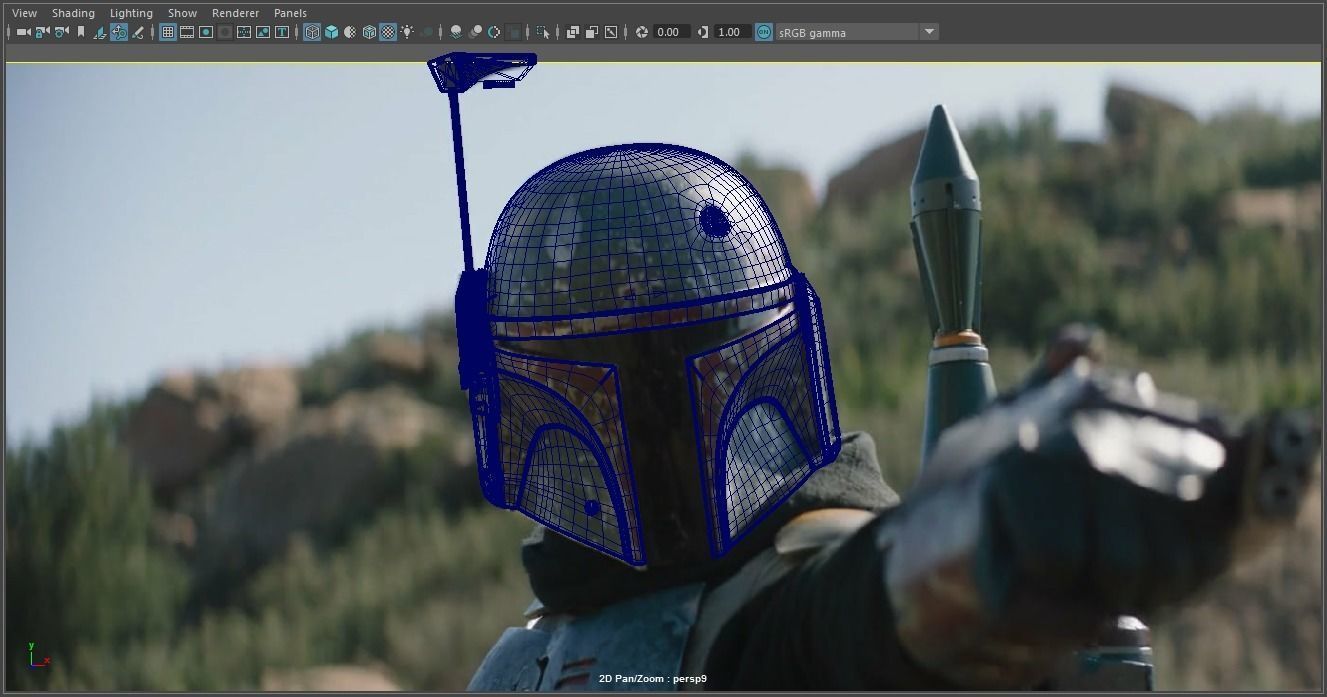Toggle Wireframe on Shaded icon

pos(369,32)
